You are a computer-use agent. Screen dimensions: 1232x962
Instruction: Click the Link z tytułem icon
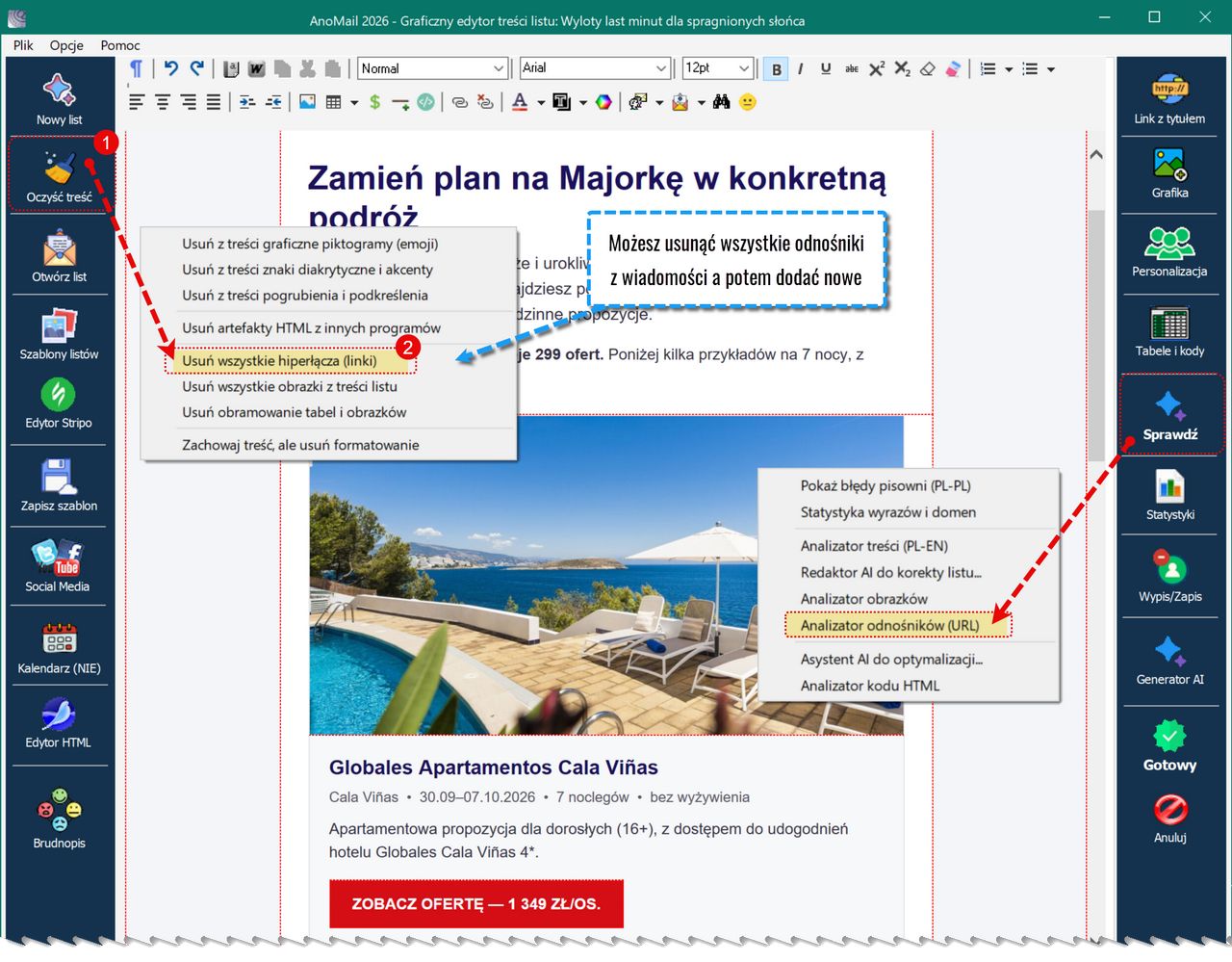pyautogui.click(x=1169, y=98)
